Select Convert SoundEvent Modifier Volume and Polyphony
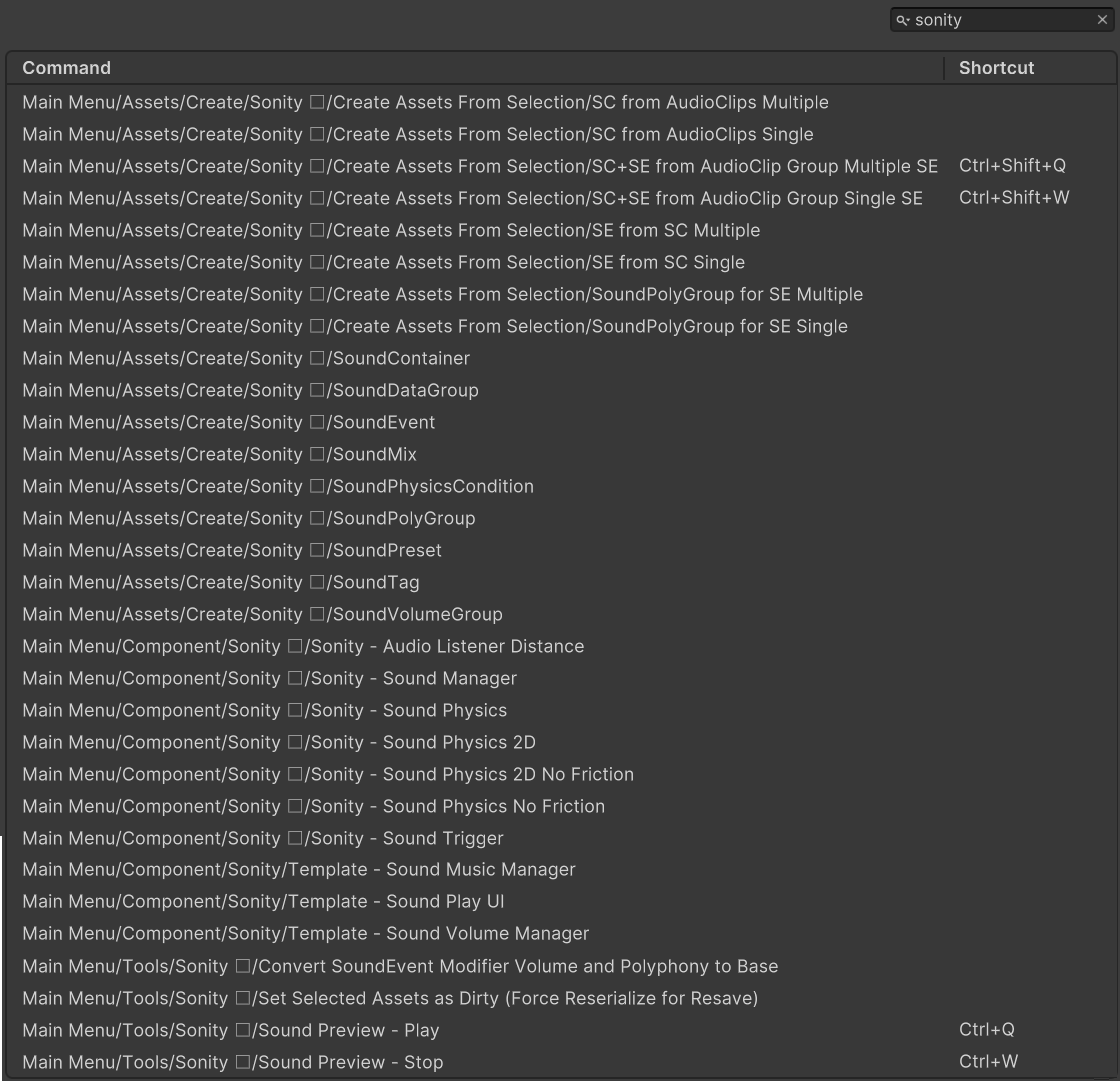Screen dimensions: 1120x1081 [560, 967]
